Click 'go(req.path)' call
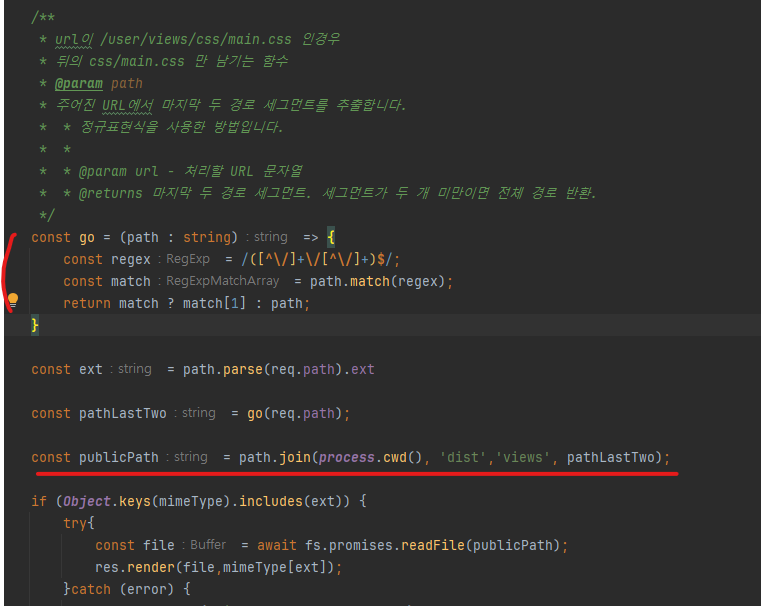Viewport: 761px width, 606px height. [x=295, y=413]
